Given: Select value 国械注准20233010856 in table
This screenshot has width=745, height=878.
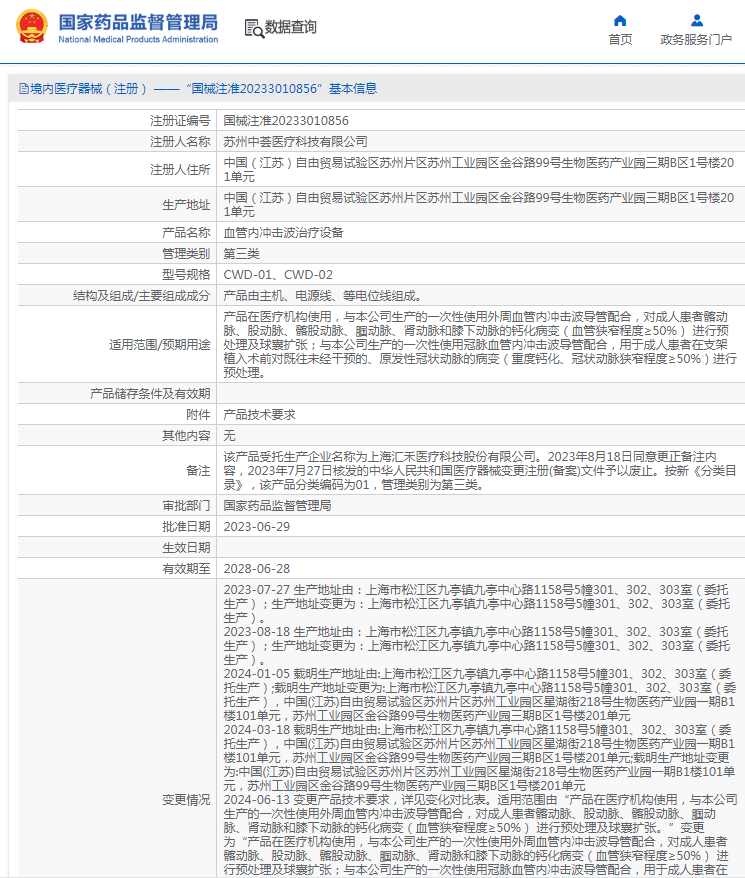Looking at the screenshot, I should pos(286,120).
